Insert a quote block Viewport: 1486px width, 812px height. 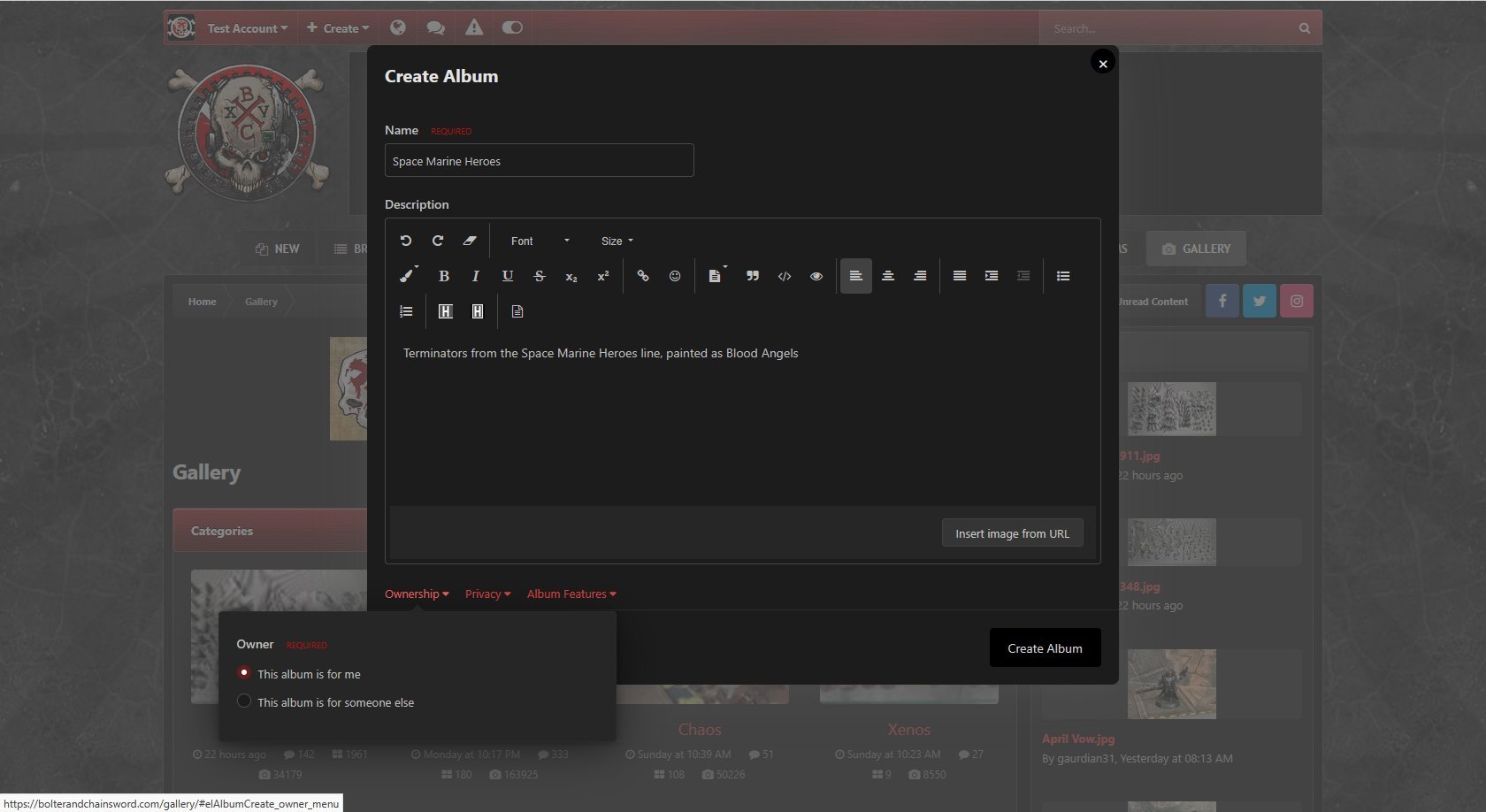[x=753, y=276]
